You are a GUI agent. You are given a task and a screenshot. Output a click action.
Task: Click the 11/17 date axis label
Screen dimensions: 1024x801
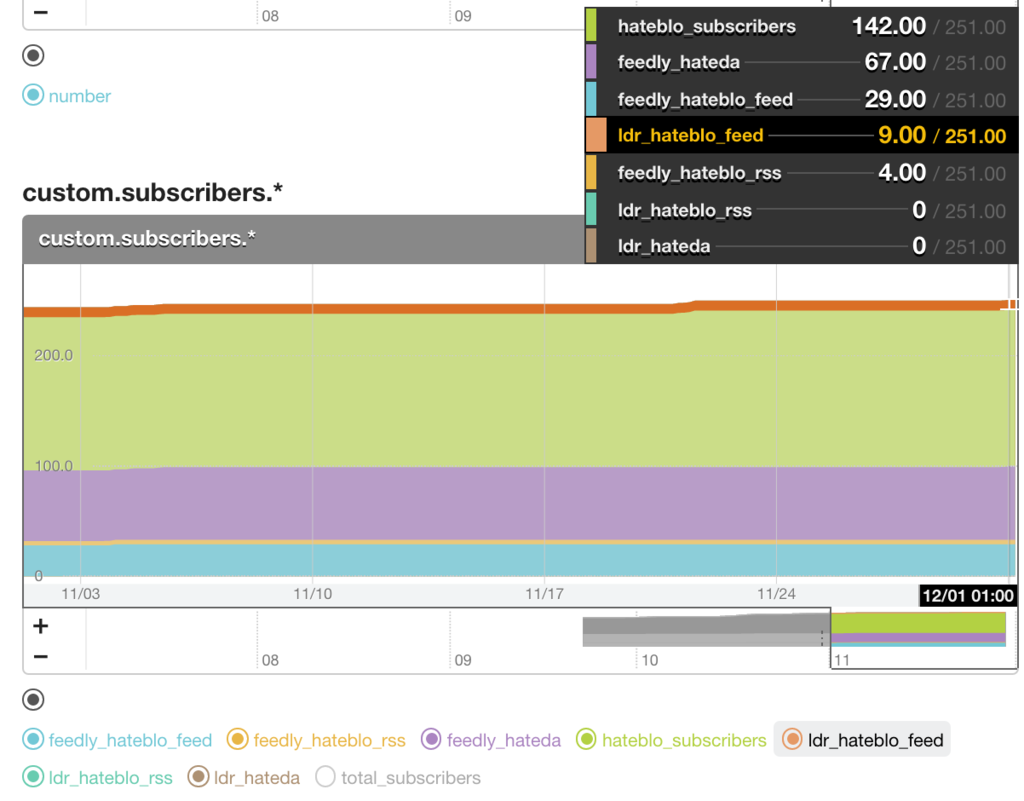545,594
